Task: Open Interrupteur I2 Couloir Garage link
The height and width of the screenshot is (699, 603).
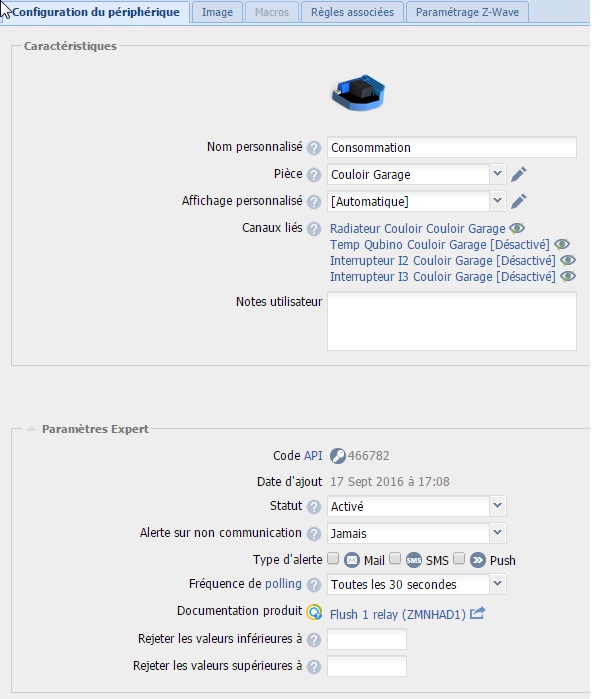Action: 443,261
